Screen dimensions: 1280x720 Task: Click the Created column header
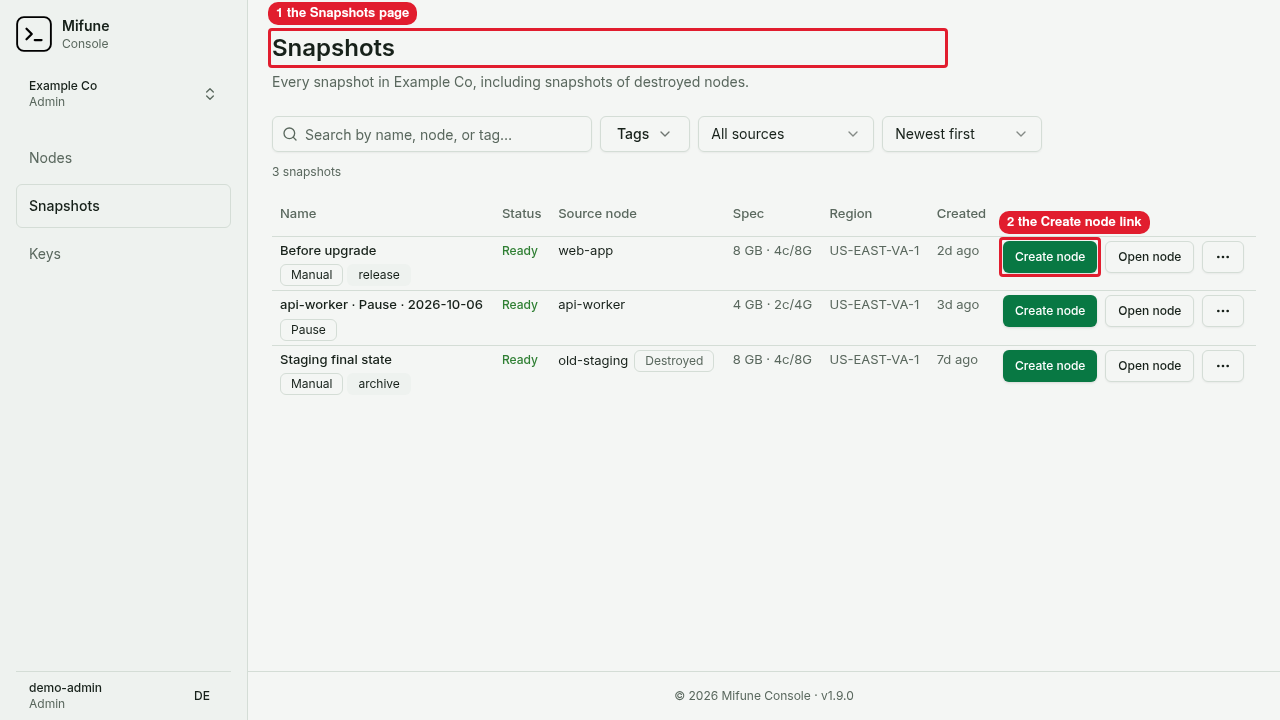tap(961, 214)
